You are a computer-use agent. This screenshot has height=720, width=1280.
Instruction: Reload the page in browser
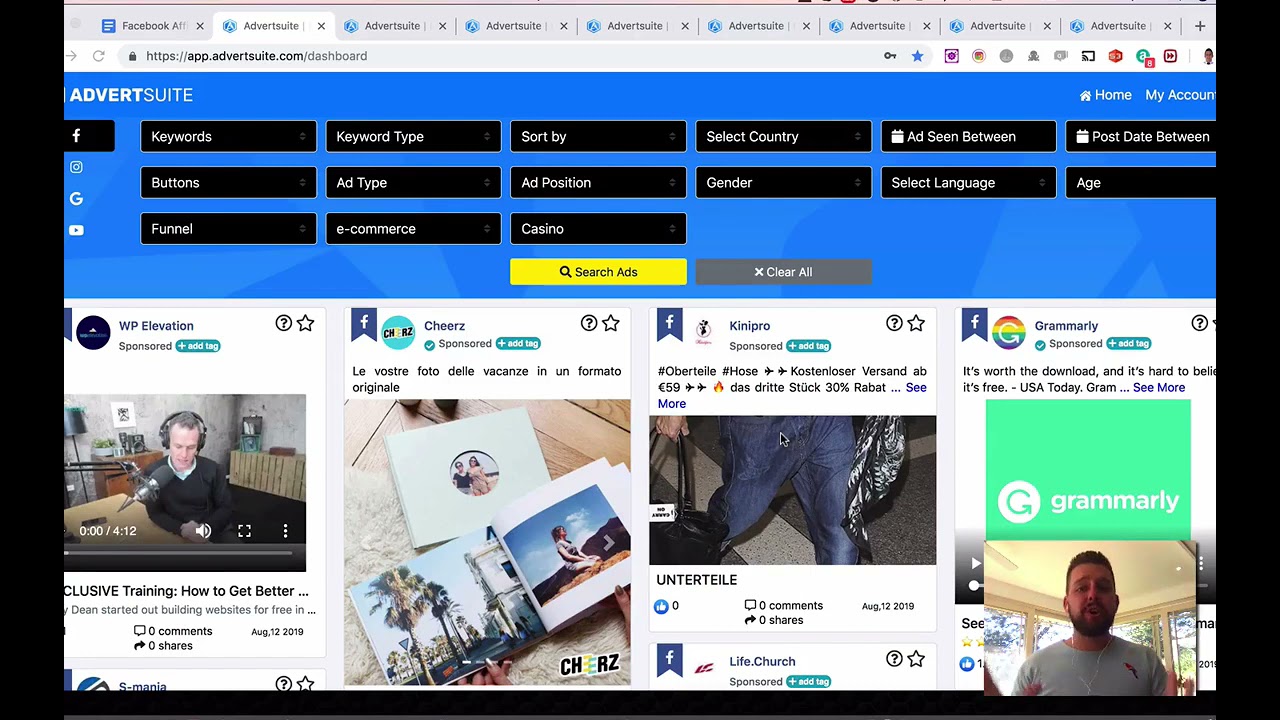click(98, 56)
